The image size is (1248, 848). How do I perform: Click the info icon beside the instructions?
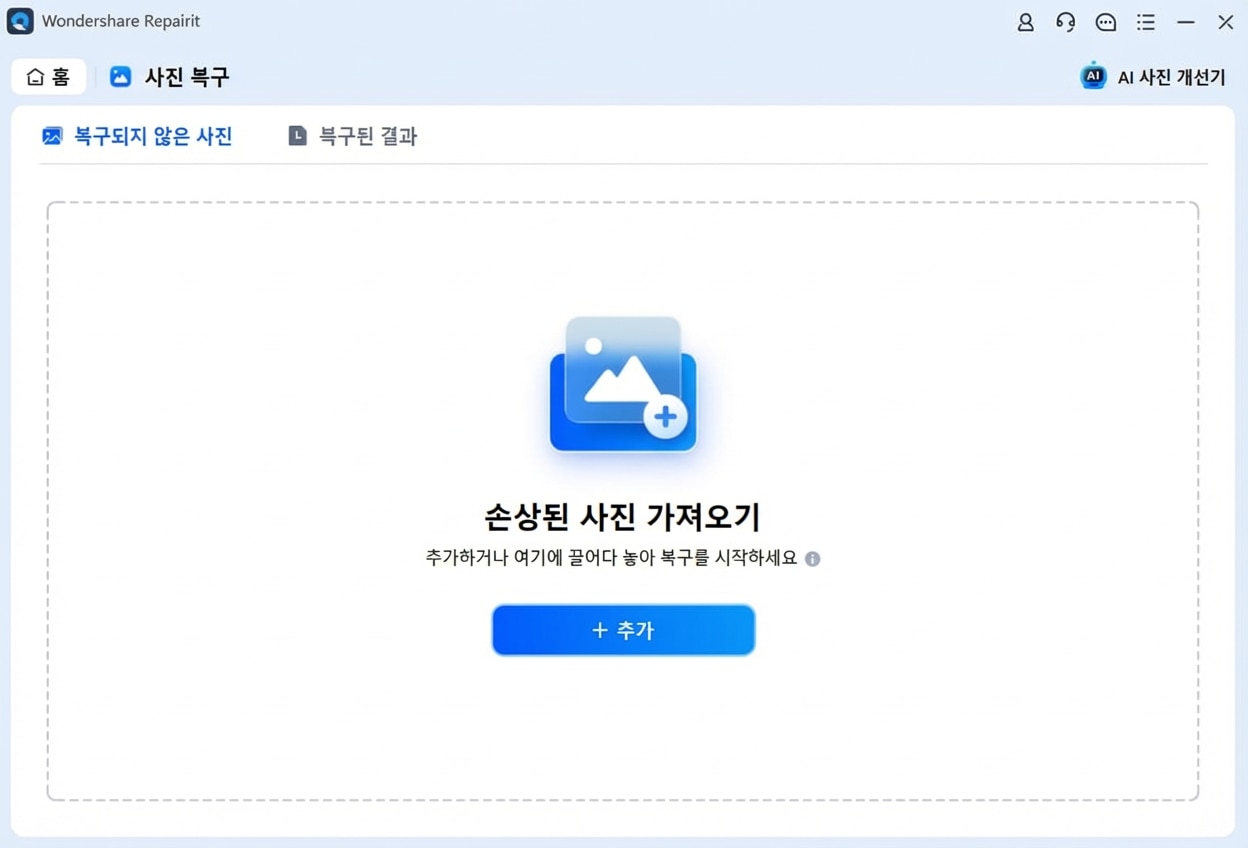pos(812,559)
